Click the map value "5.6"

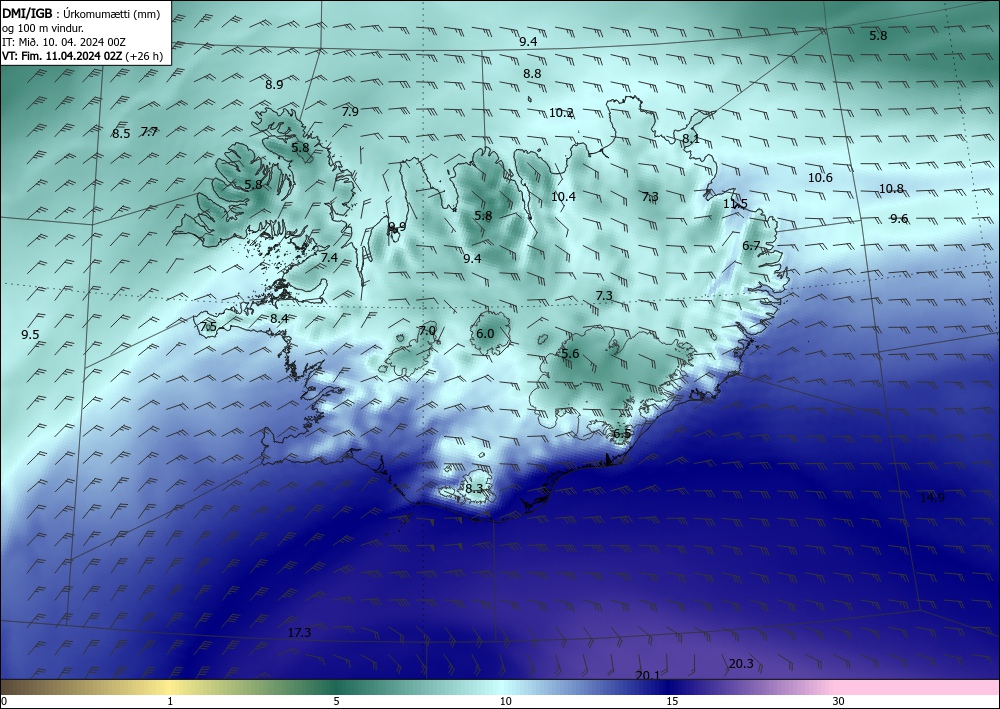click(570, 354)
